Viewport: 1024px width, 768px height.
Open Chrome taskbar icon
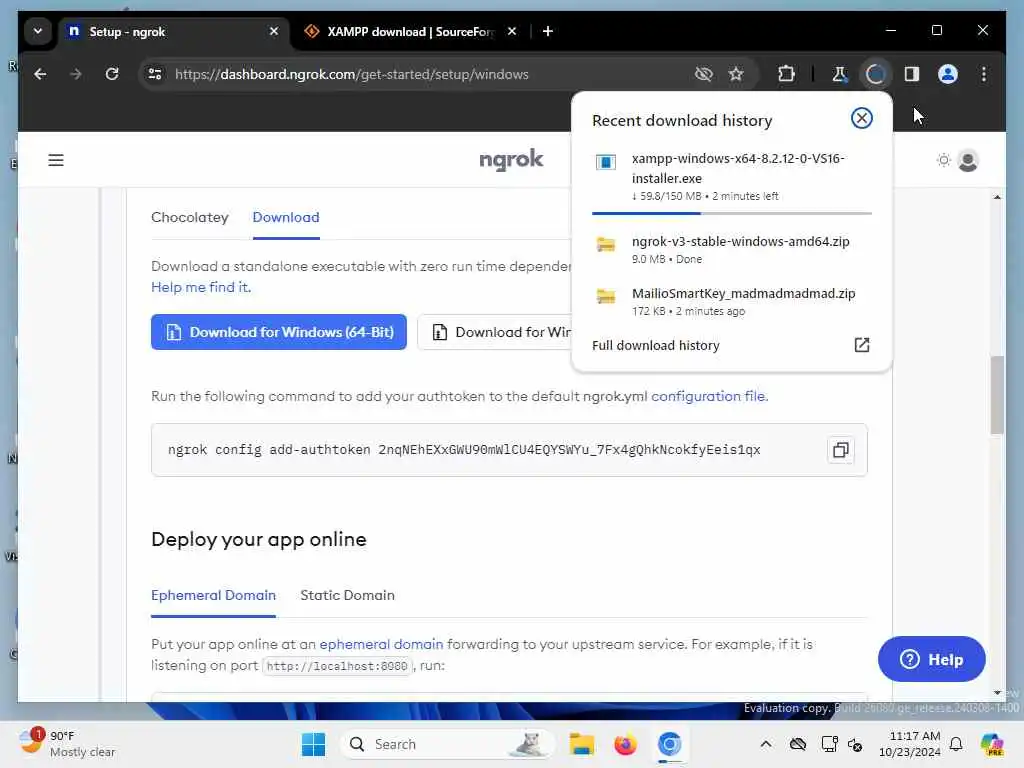(x=669, y=744)
